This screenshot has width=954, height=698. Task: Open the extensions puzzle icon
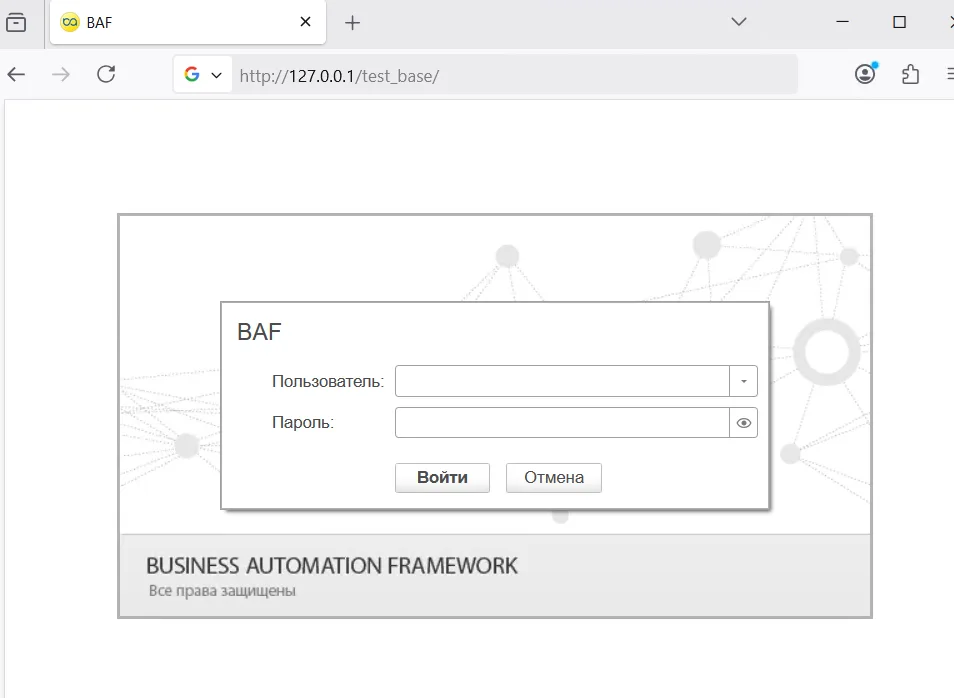tap(910, 74)
